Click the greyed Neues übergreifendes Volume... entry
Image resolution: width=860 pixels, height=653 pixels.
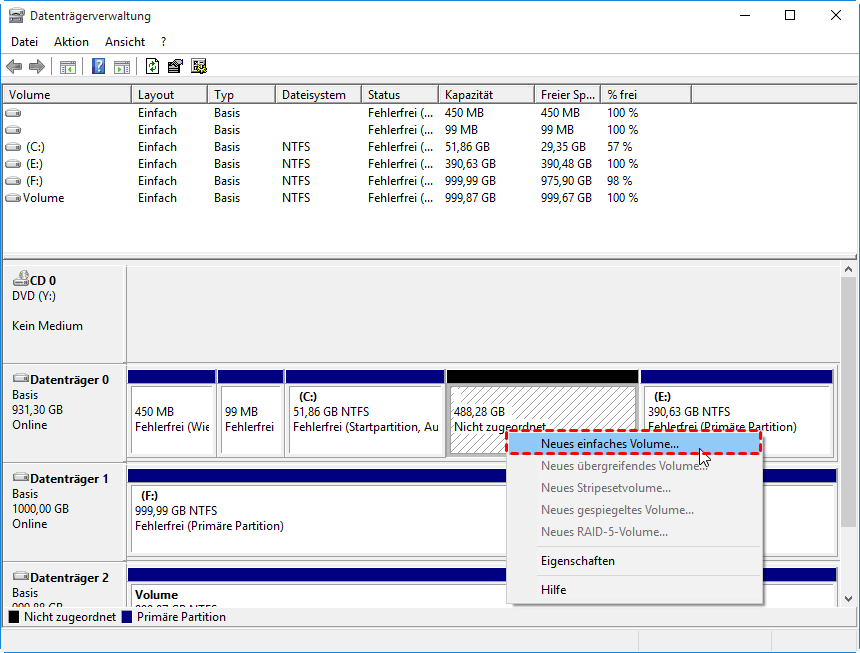633,466
